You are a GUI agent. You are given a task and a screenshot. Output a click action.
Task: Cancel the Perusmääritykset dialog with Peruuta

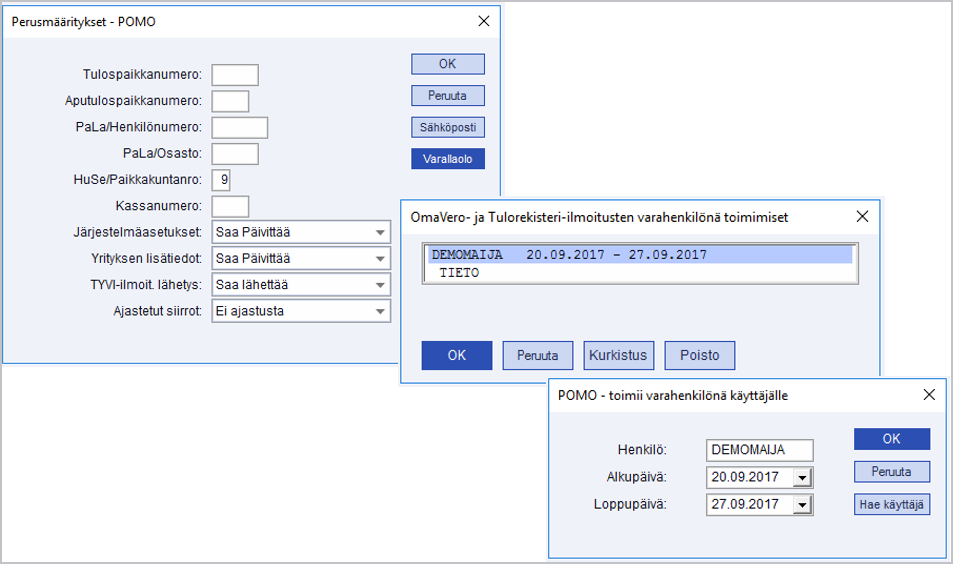(447, 96)
